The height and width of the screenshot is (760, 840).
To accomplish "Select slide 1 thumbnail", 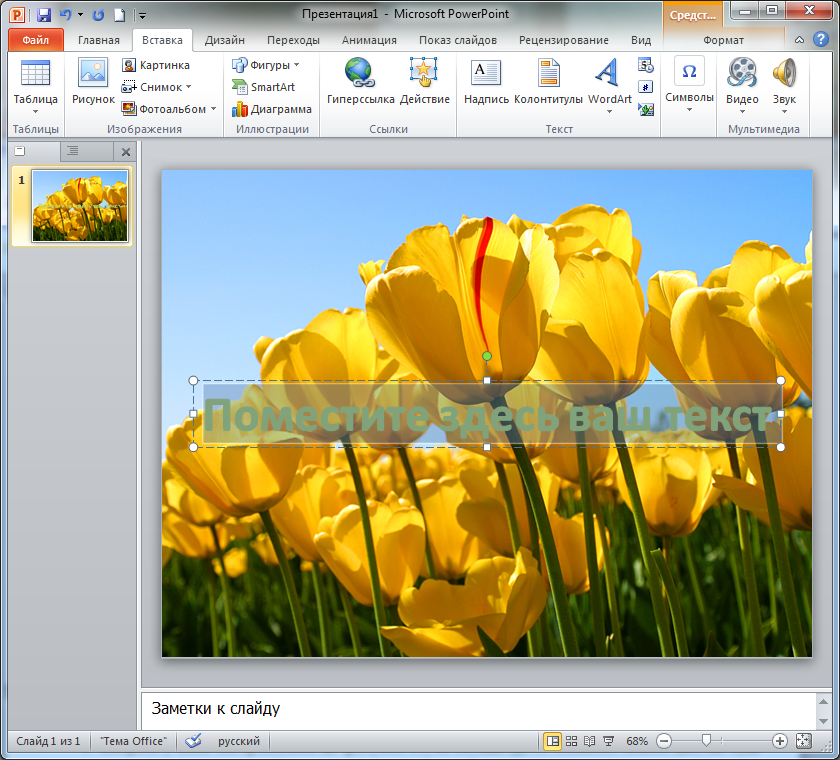I will coord(80,206).
